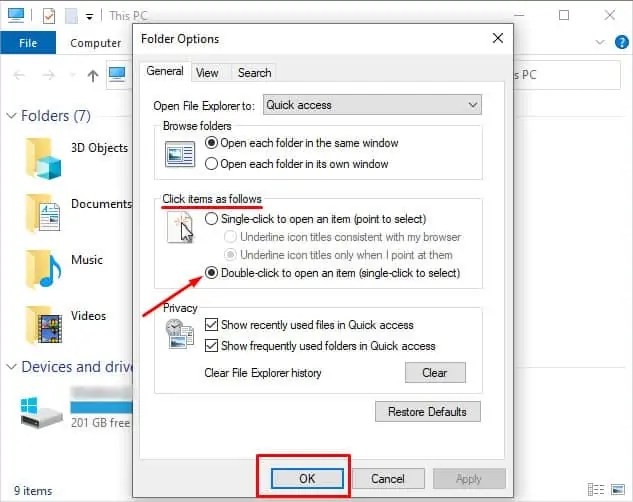Viewport: 633px width, 502px height.
Task: Collapse the Folders (7) group
Action: click(x=11, y=116)
